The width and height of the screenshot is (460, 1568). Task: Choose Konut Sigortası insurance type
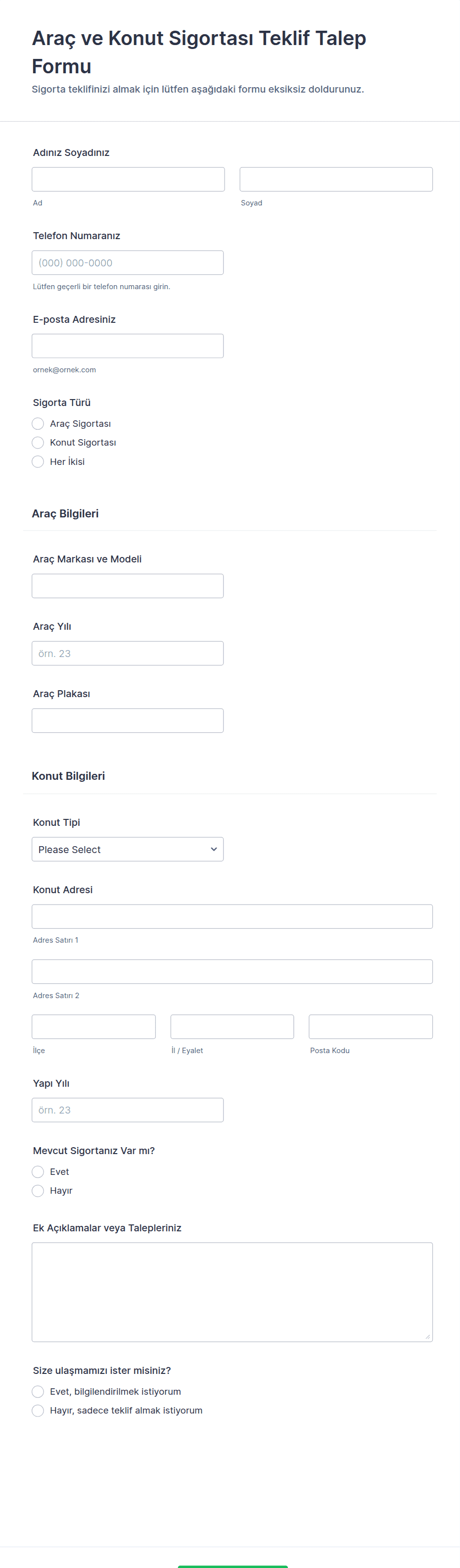click(x=38, y=443)
